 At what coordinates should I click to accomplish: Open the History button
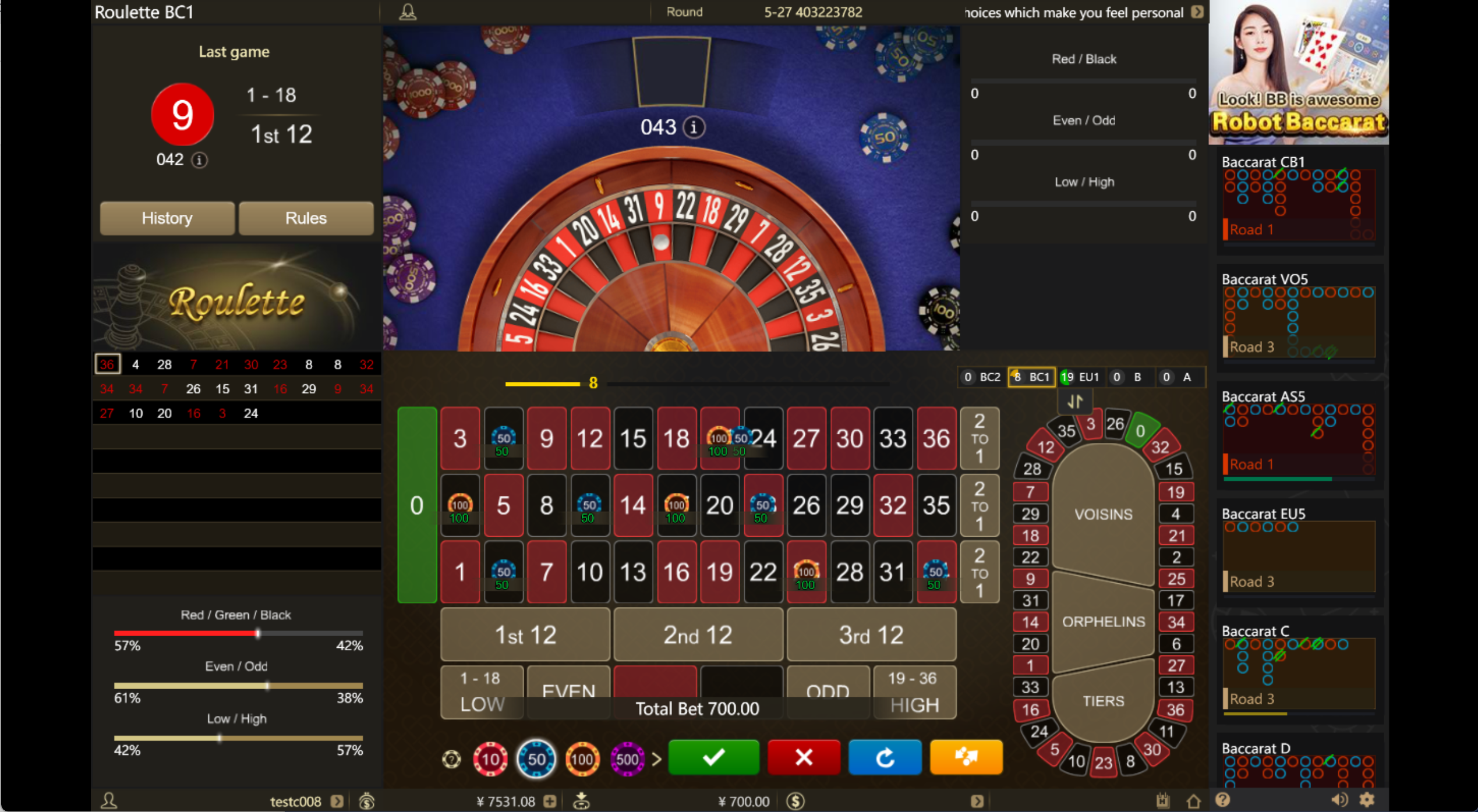(167, 218)
